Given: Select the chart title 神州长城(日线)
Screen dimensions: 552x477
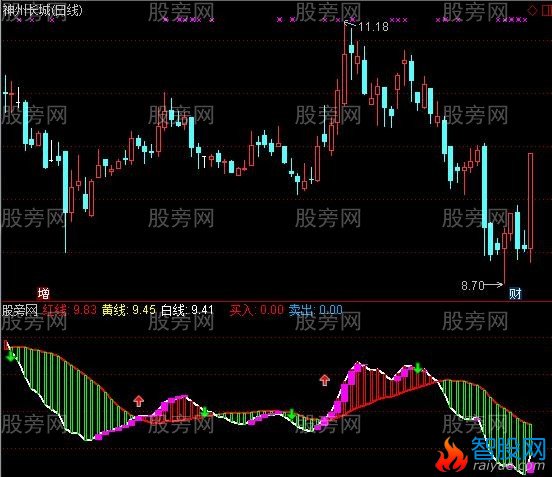Looking at the screenshot, I should tap(42, 10).
